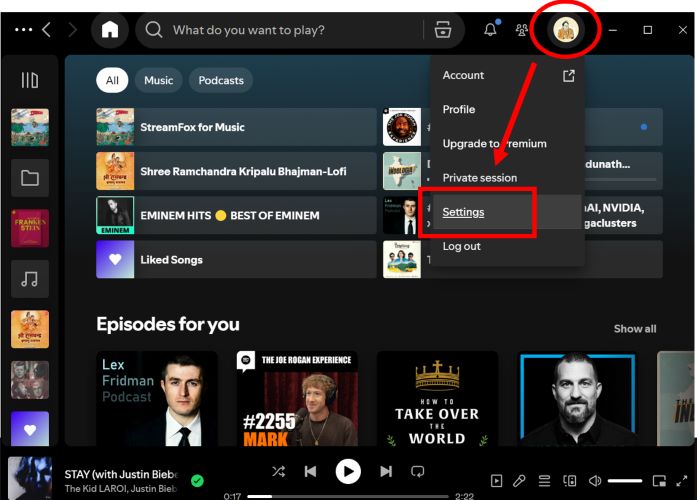
Task: Select the Podcasts filter chip
Action: click(221, 80)
